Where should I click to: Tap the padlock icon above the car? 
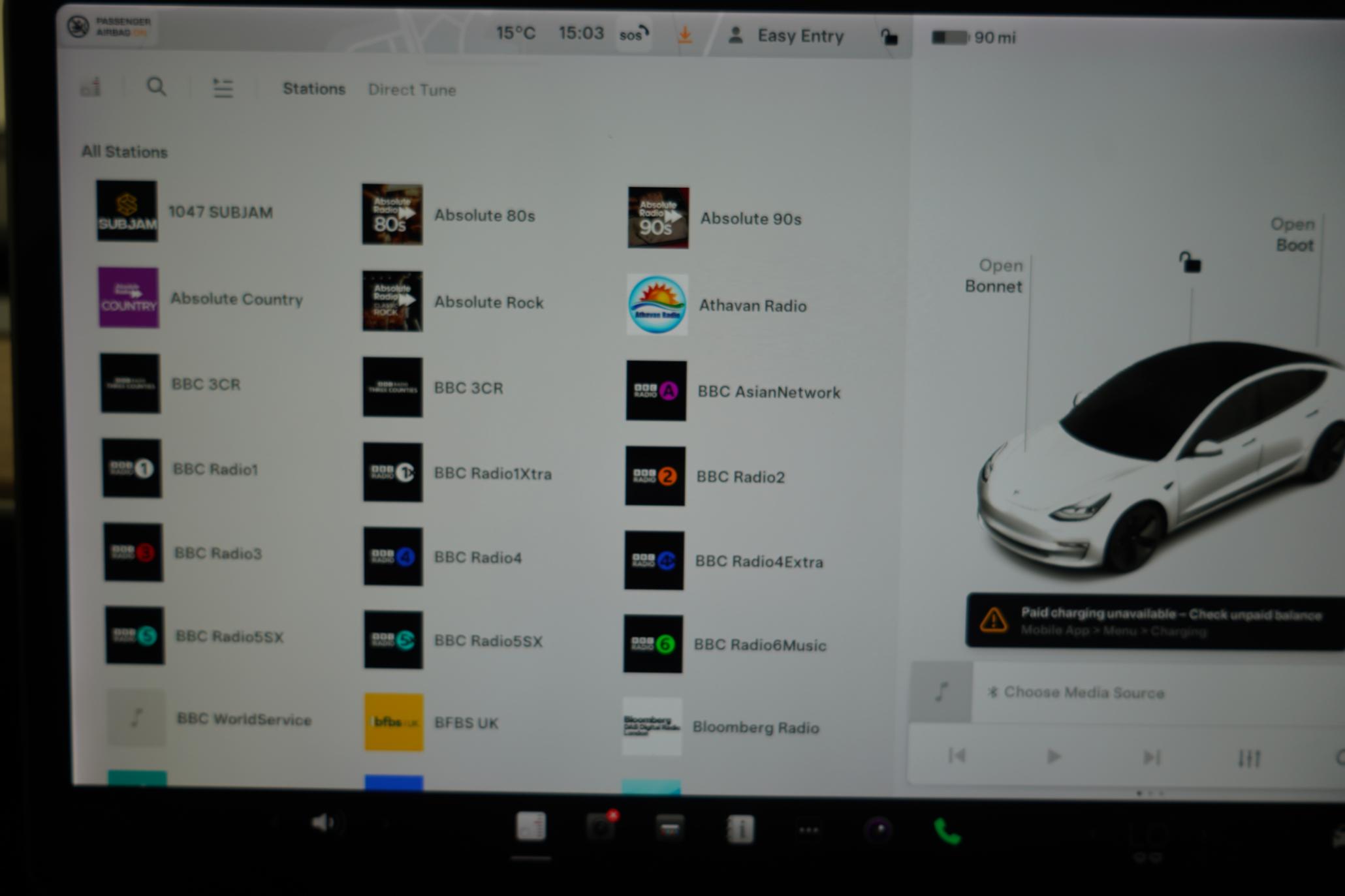(x=1190, y=262)
